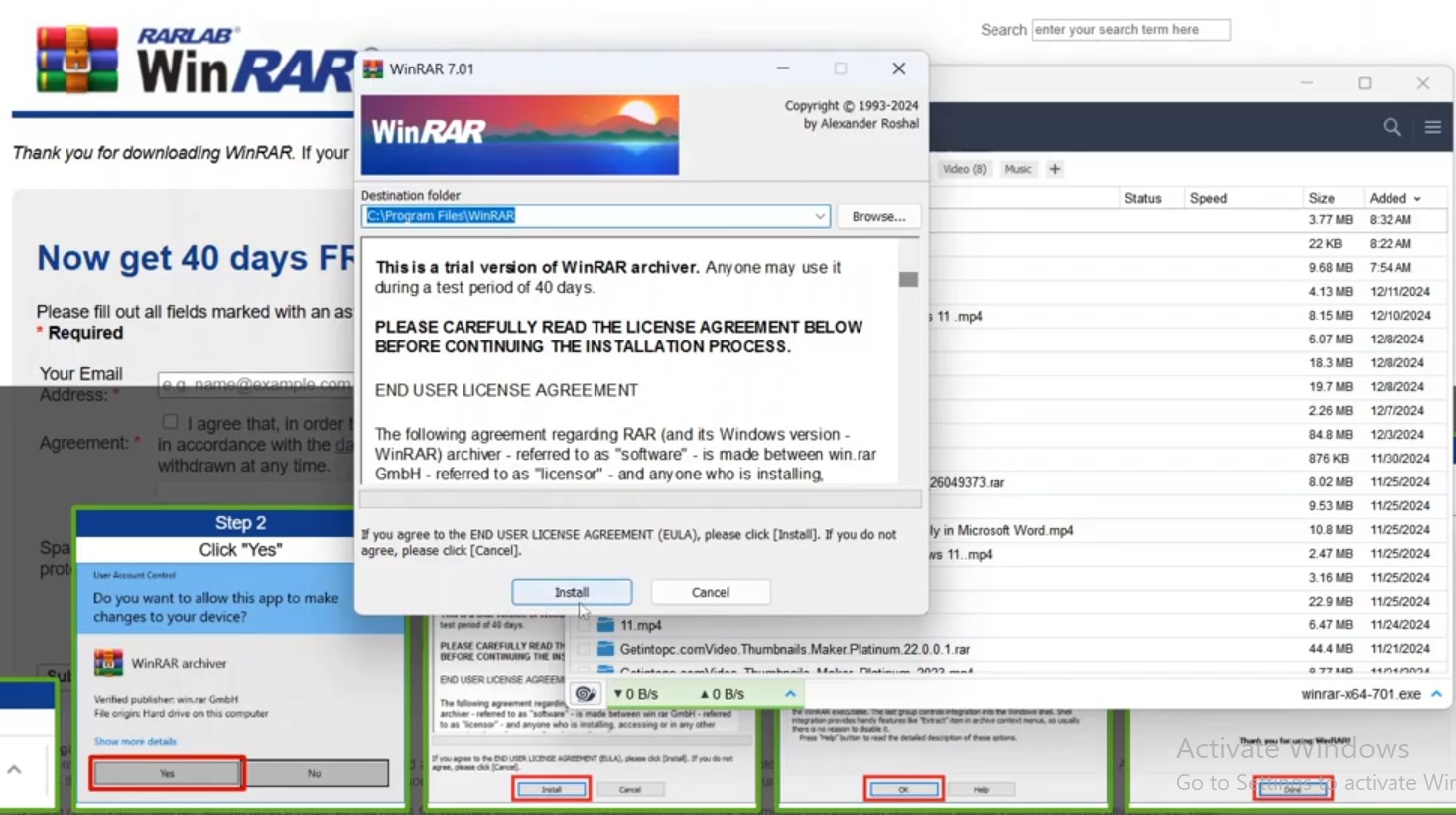Screen dimensions: 1456x815
Task: Click the Help button in step thumbnail
Action: (981, 789)
